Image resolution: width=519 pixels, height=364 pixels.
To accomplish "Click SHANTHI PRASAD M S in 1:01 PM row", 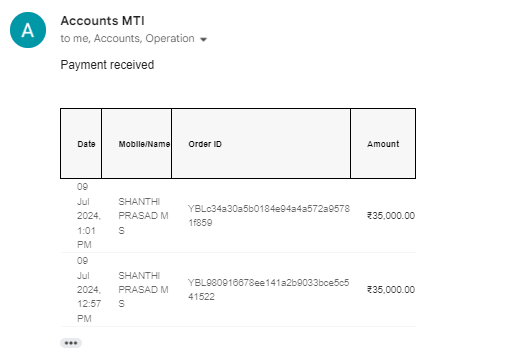I will tap(143, 216).
